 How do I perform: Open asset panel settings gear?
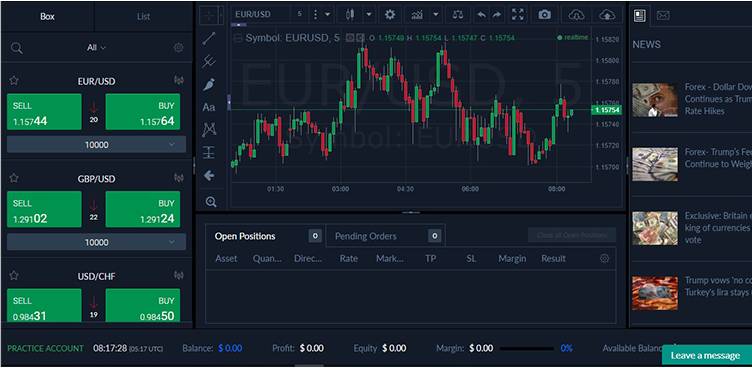click(x=178, y=47)
